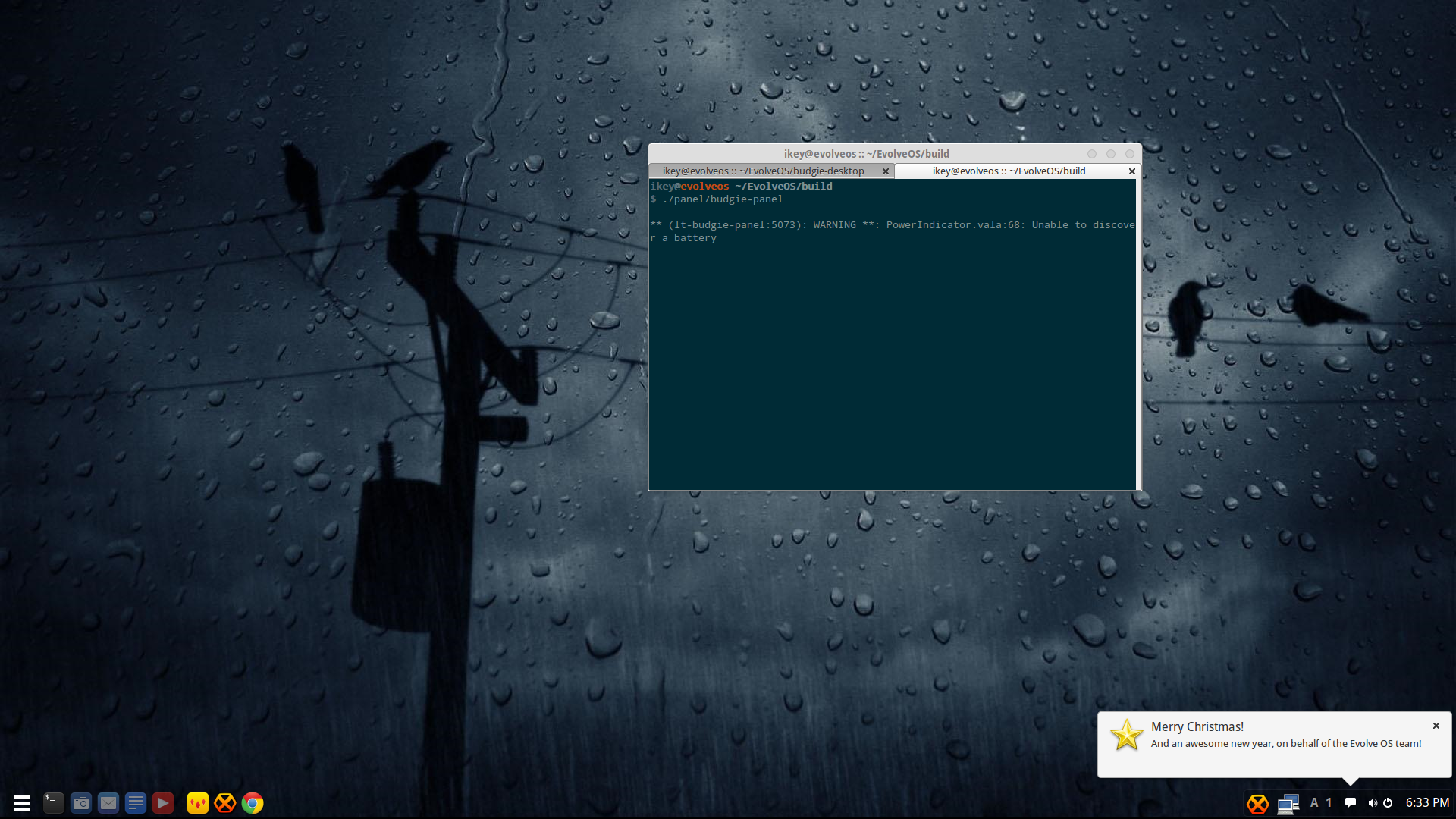Open the volume speaker indicator

point(1372,802)
